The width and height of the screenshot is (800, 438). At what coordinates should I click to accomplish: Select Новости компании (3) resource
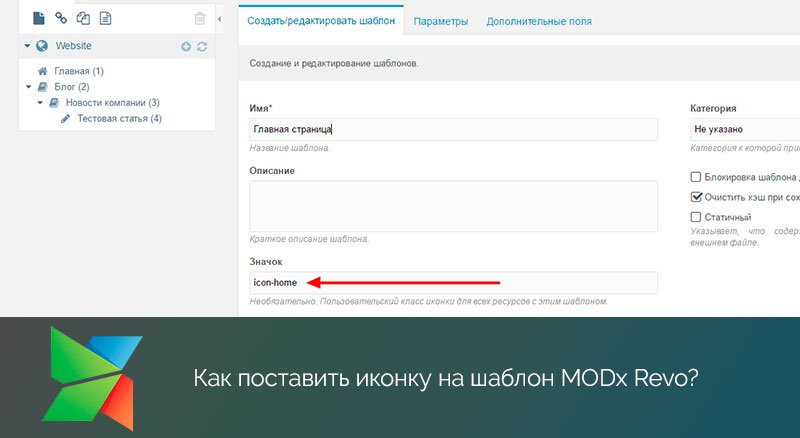pyautogui.click(x=113, y=103)
